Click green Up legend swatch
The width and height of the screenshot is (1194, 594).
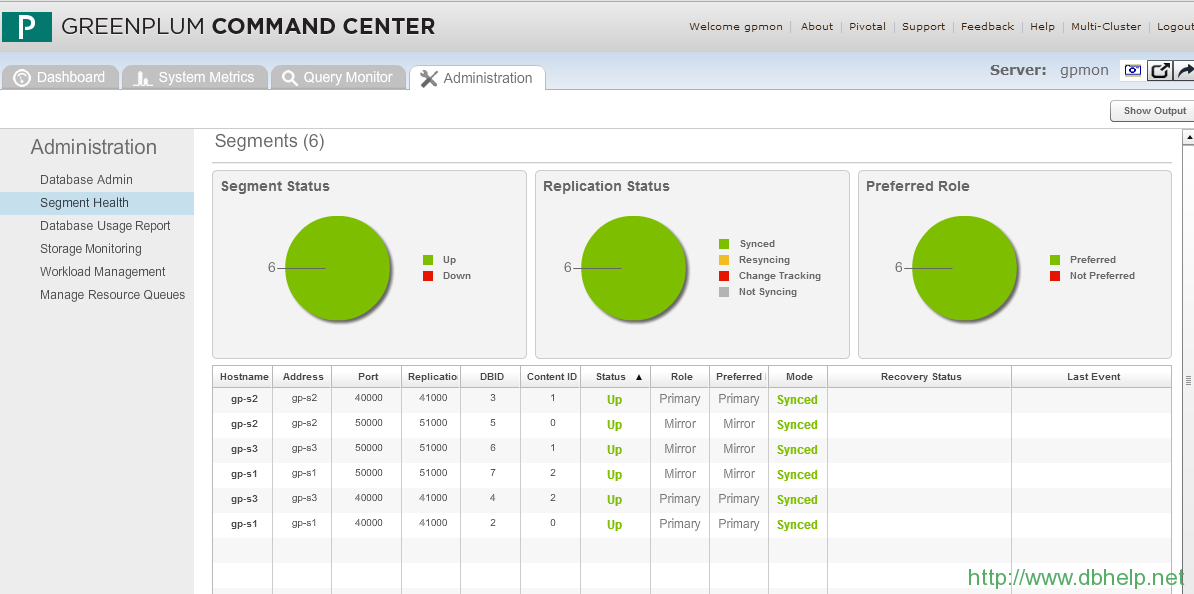(x=428, y=260)
